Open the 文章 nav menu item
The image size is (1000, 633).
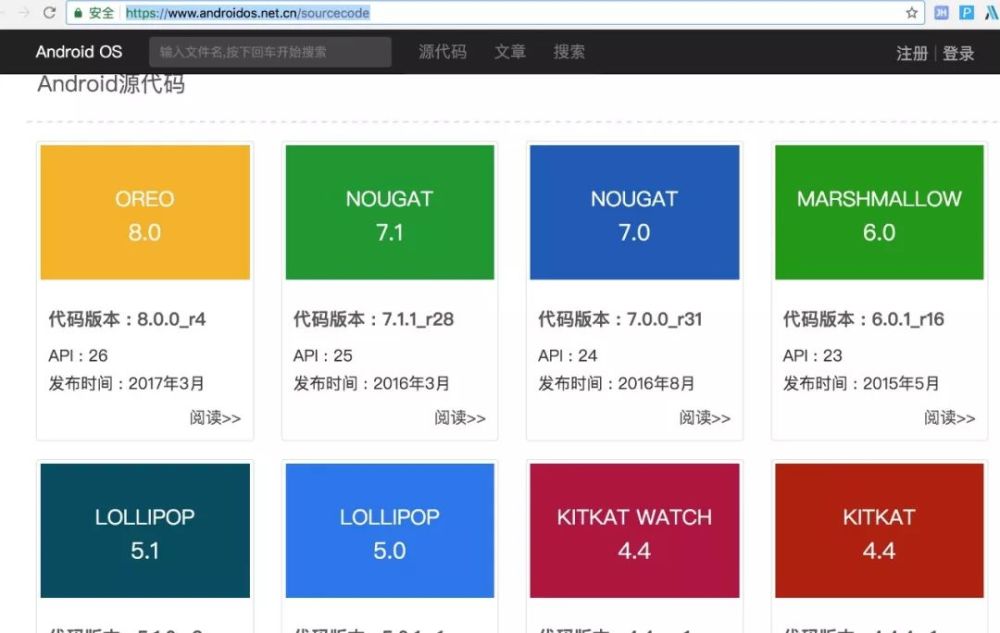[x=510, y=52]
